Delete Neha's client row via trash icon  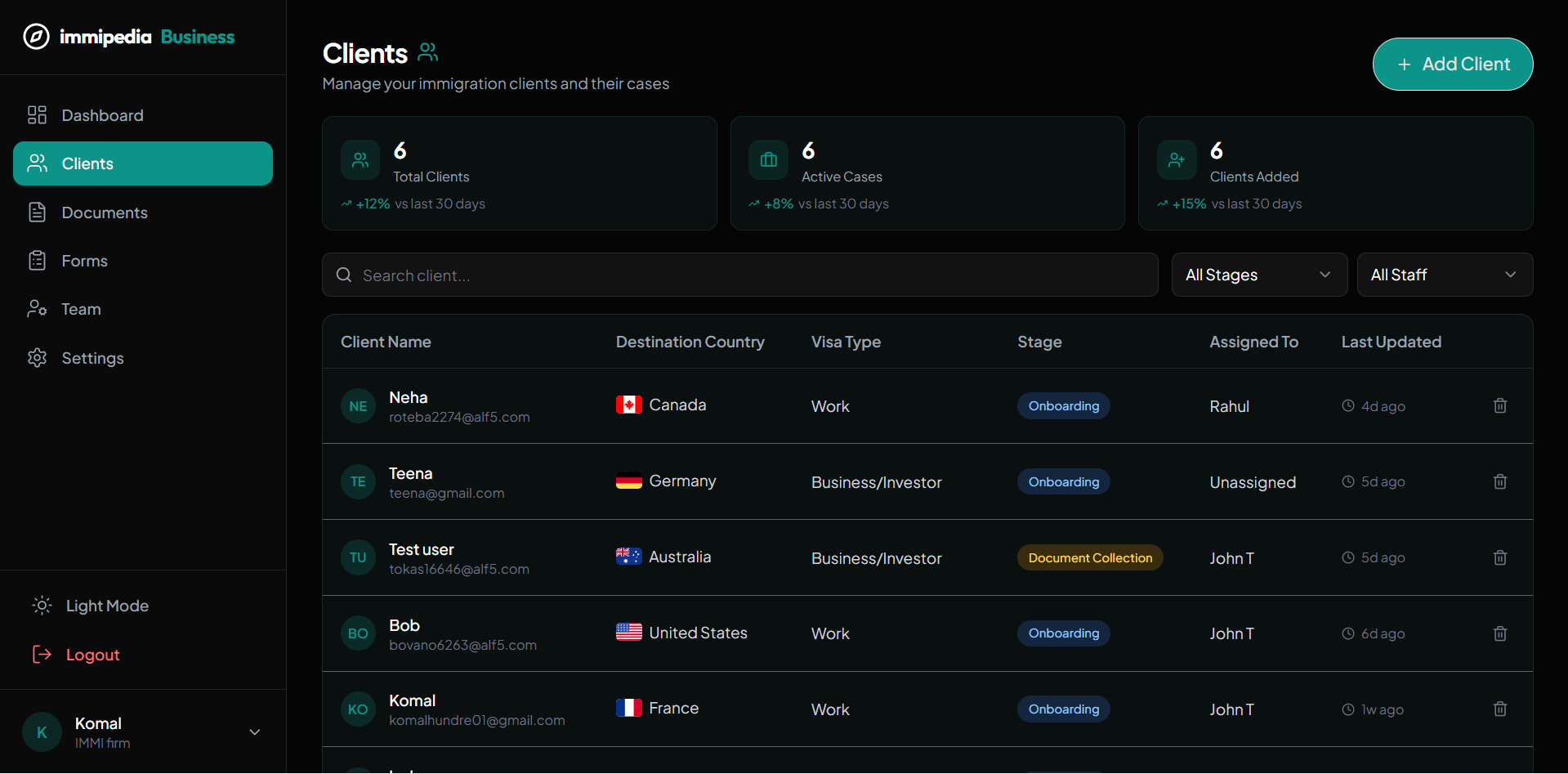(x=1500, y=405)
